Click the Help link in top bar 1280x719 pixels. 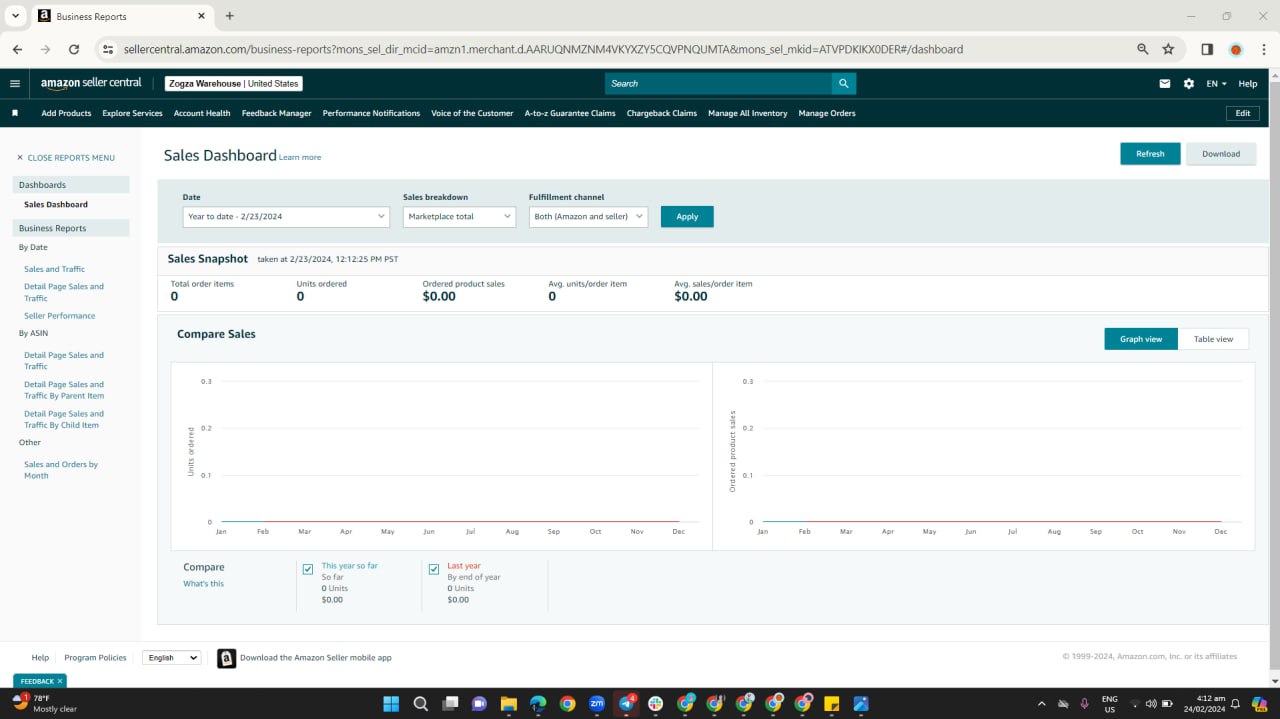click(1248, 84)
